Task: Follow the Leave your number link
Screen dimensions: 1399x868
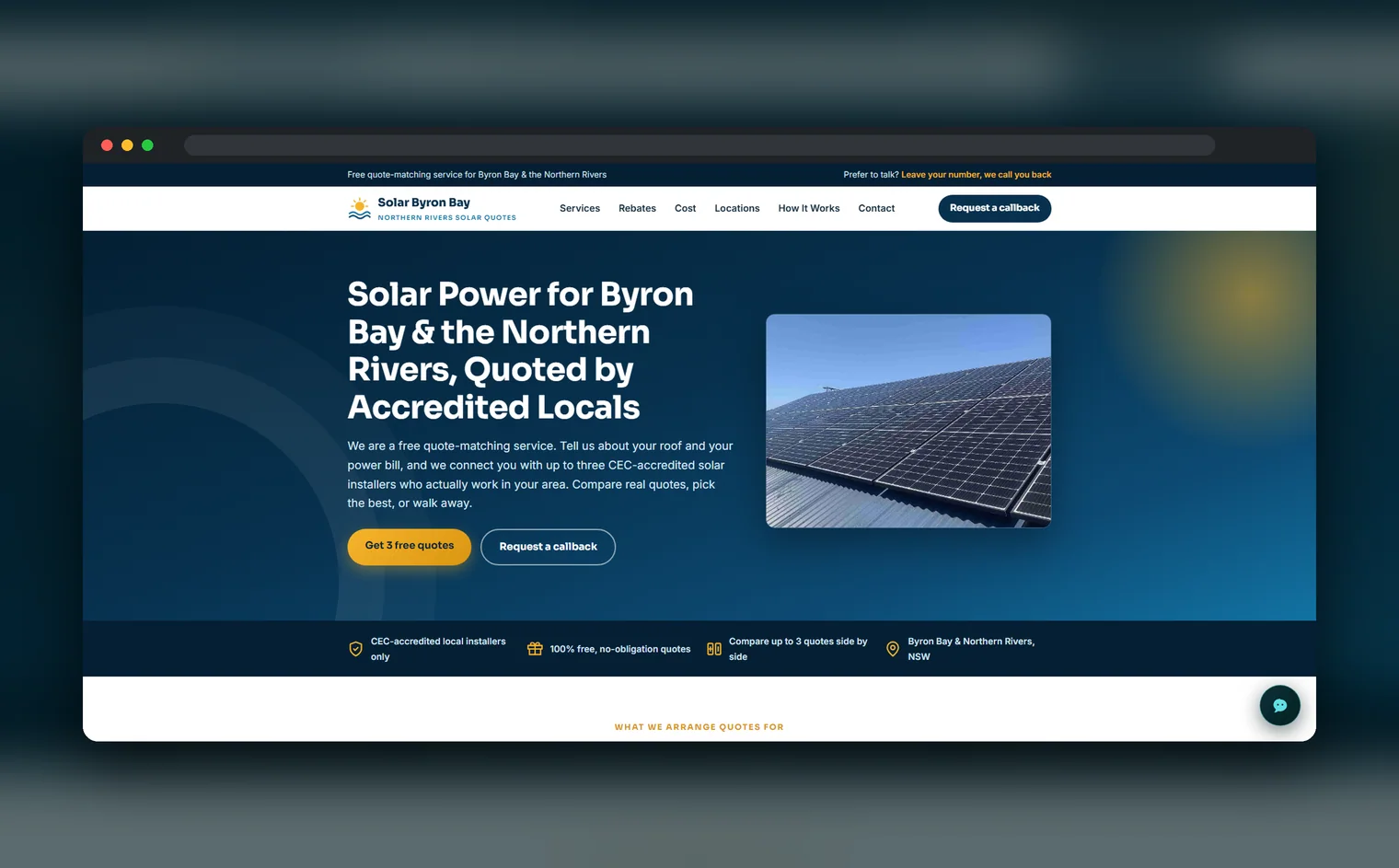Action: [x=976, y=175]
